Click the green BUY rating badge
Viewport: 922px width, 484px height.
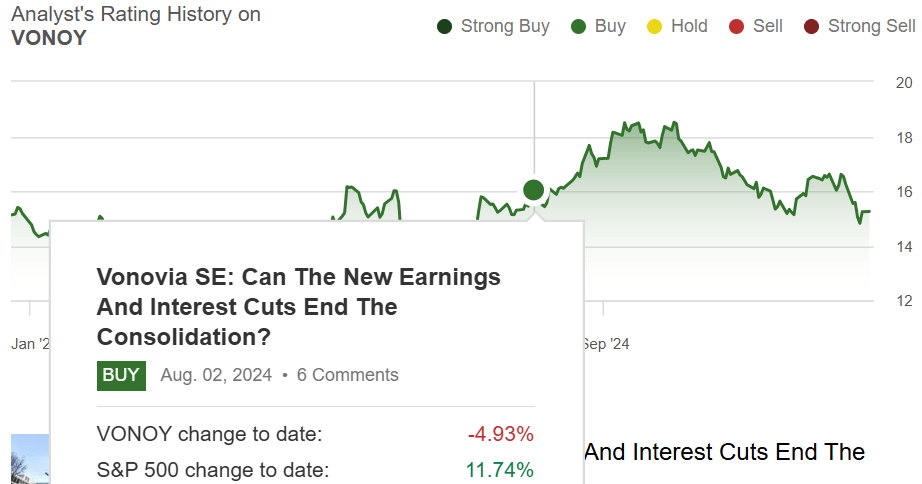[x=121, y=375]
